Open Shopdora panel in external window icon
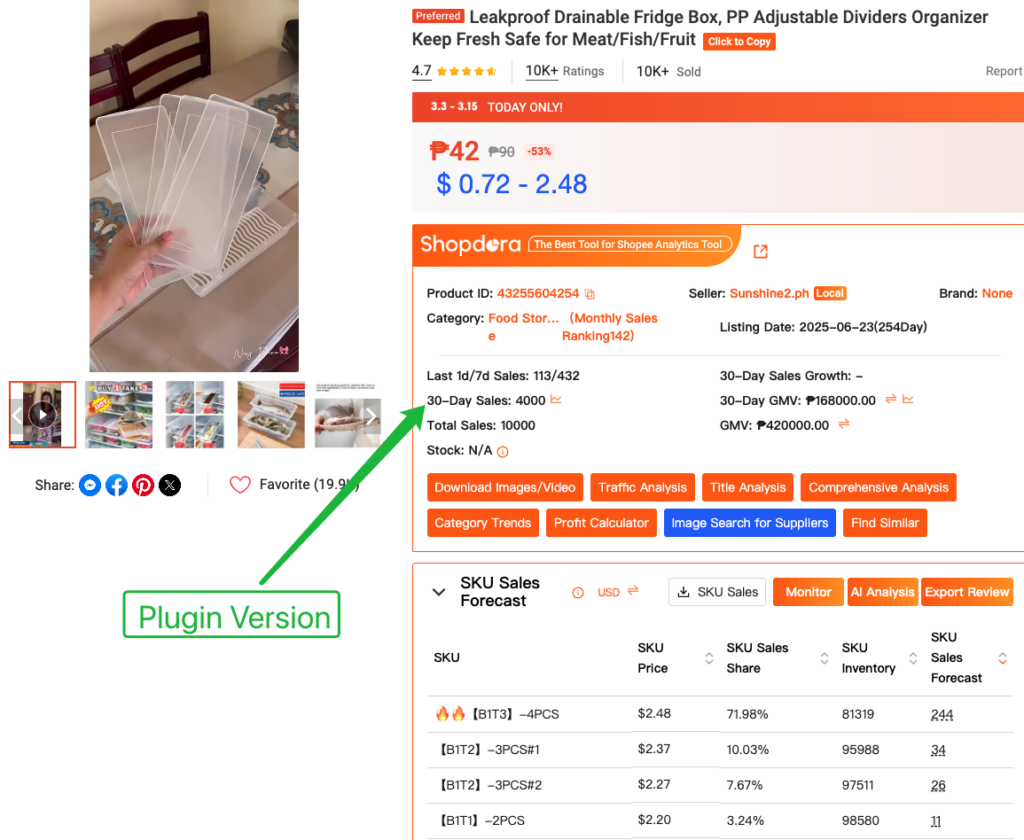The image size is (1024, 840). pyautogui.click(x=760, y=251)
